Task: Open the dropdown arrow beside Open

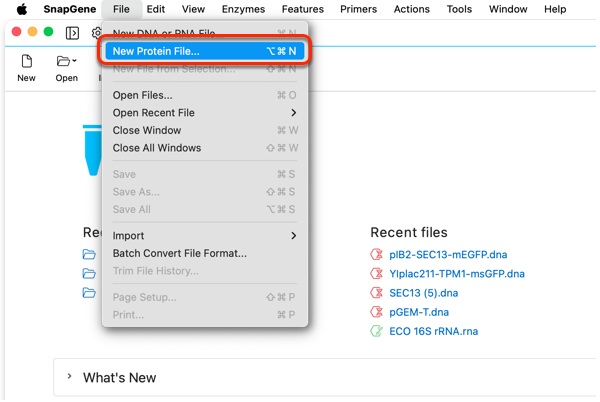Action: tap(74, 60)
